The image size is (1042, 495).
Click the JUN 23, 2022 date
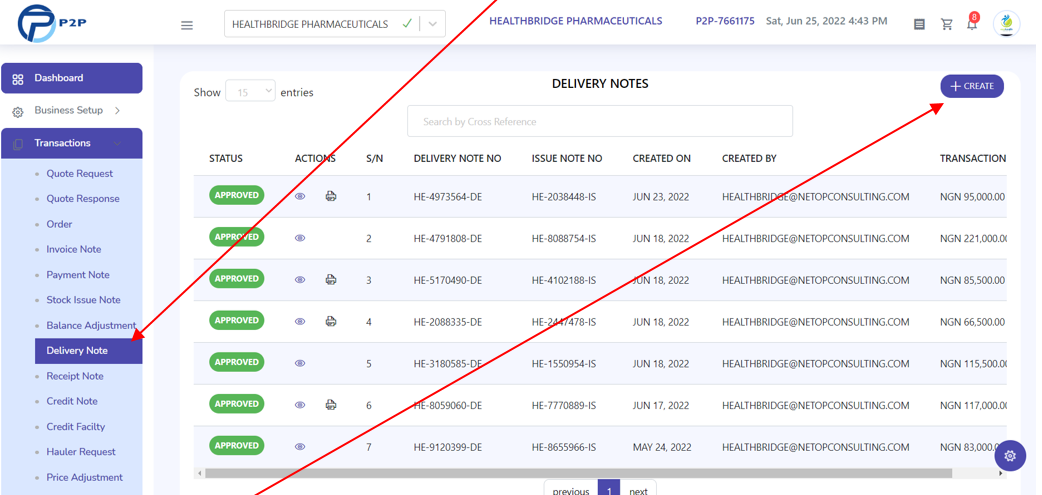click(x=661, y=197)
